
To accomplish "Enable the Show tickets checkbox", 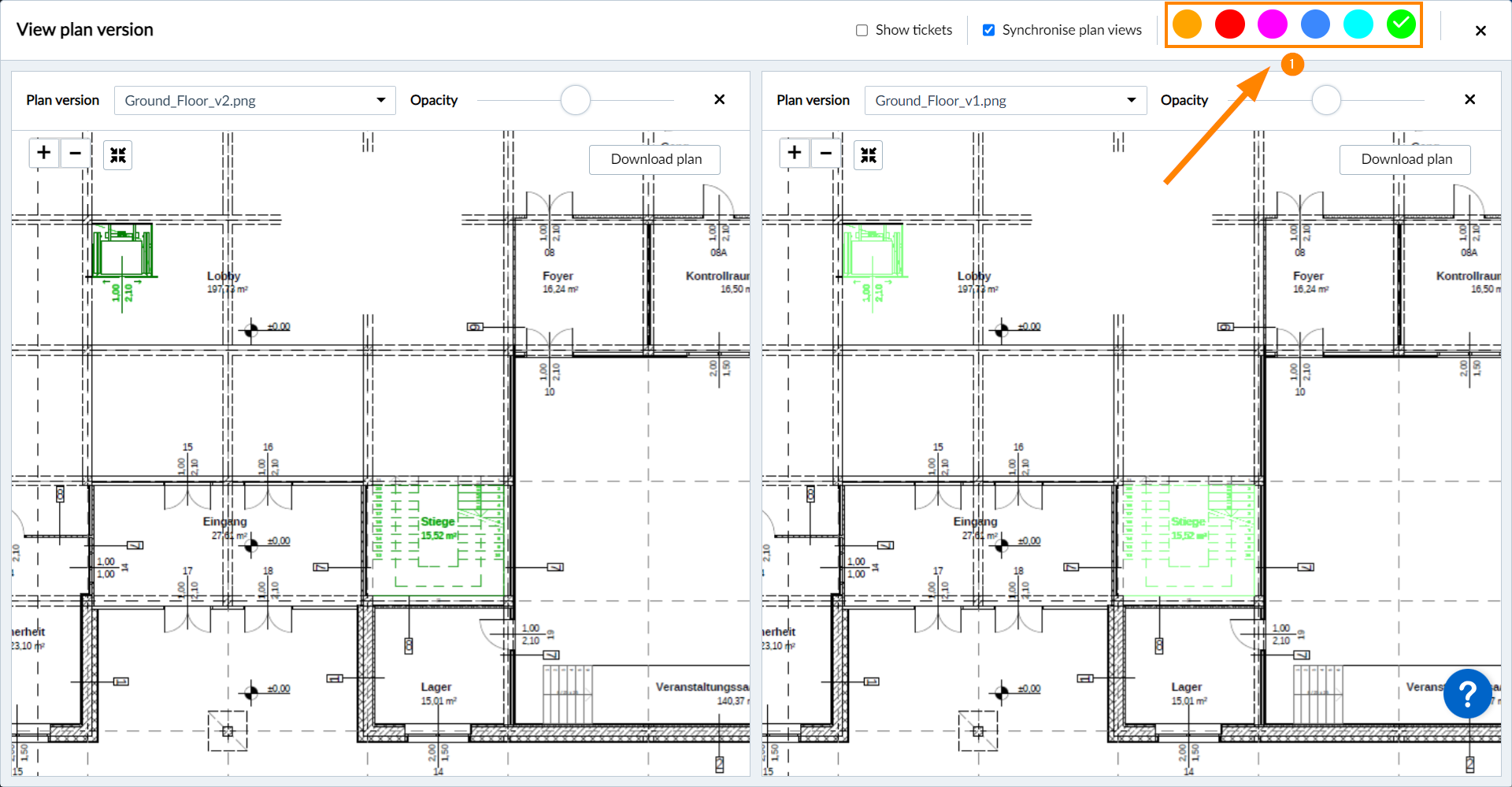I will coord(862,30).
